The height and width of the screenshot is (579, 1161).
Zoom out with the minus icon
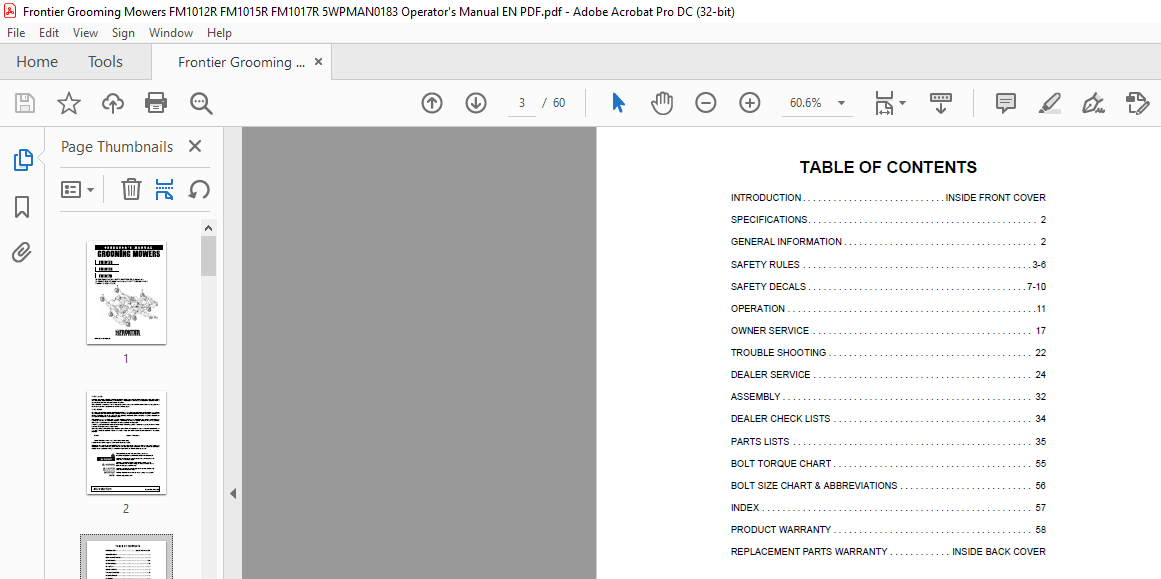click(706, 103)
